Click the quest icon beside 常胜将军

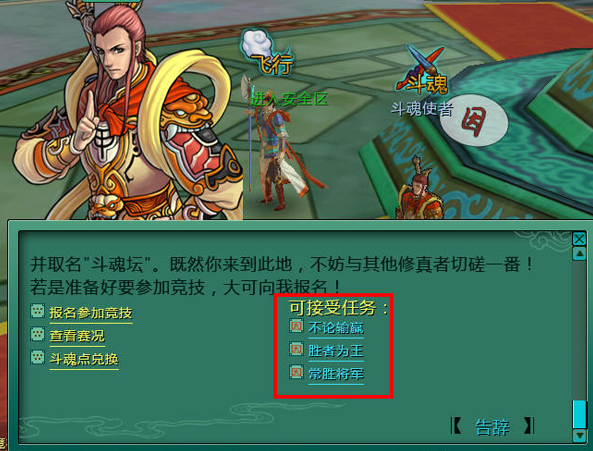296,372
